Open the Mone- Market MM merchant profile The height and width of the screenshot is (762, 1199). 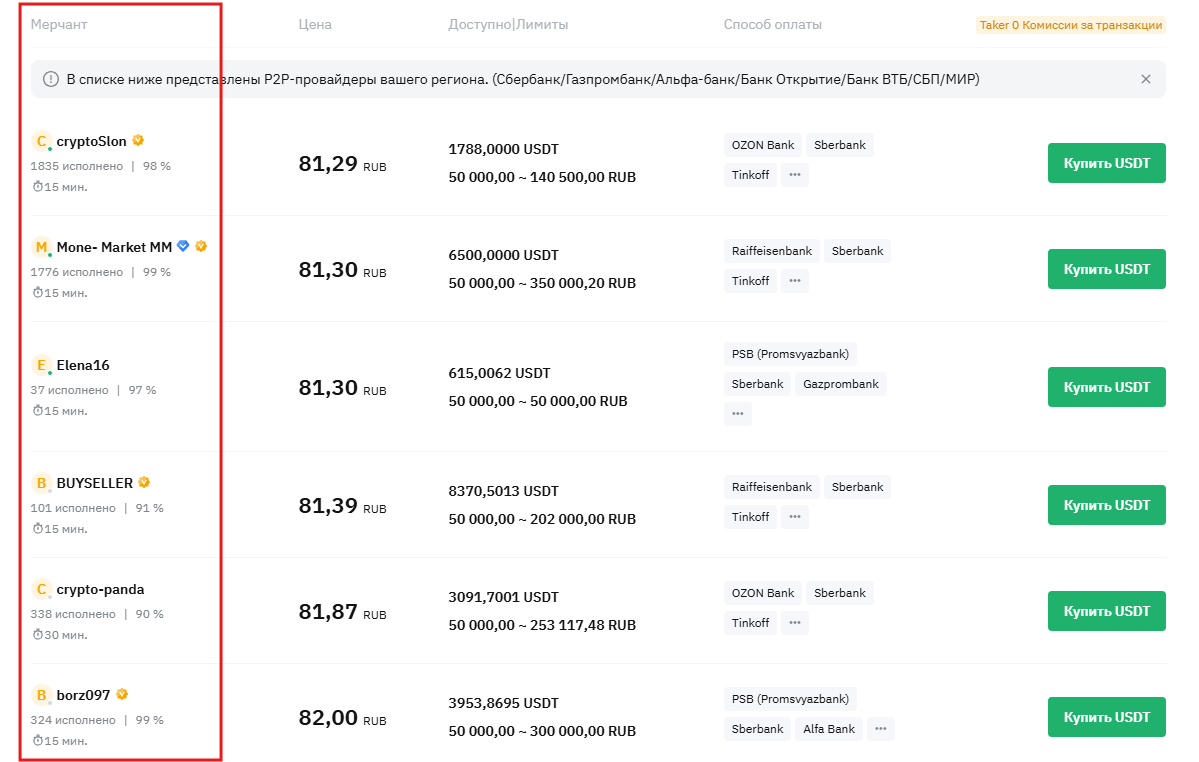pyautogui.click(x=114, y=247)
